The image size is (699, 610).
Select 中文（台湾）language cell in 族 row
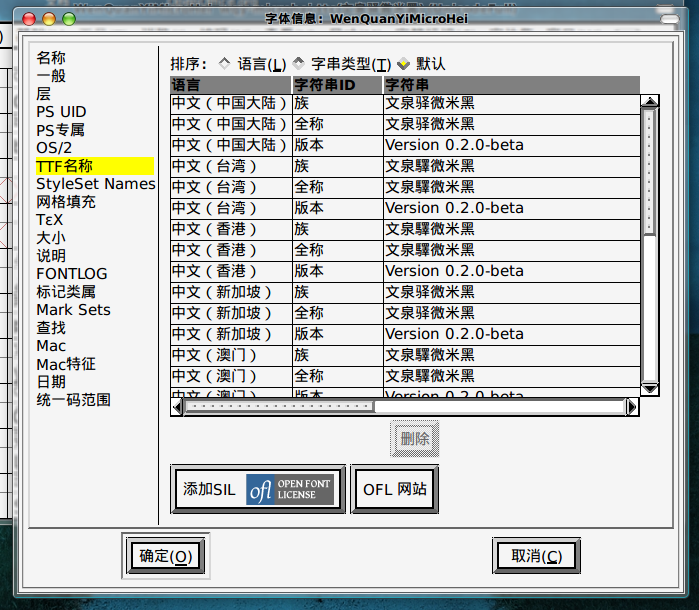pos(231,166)
